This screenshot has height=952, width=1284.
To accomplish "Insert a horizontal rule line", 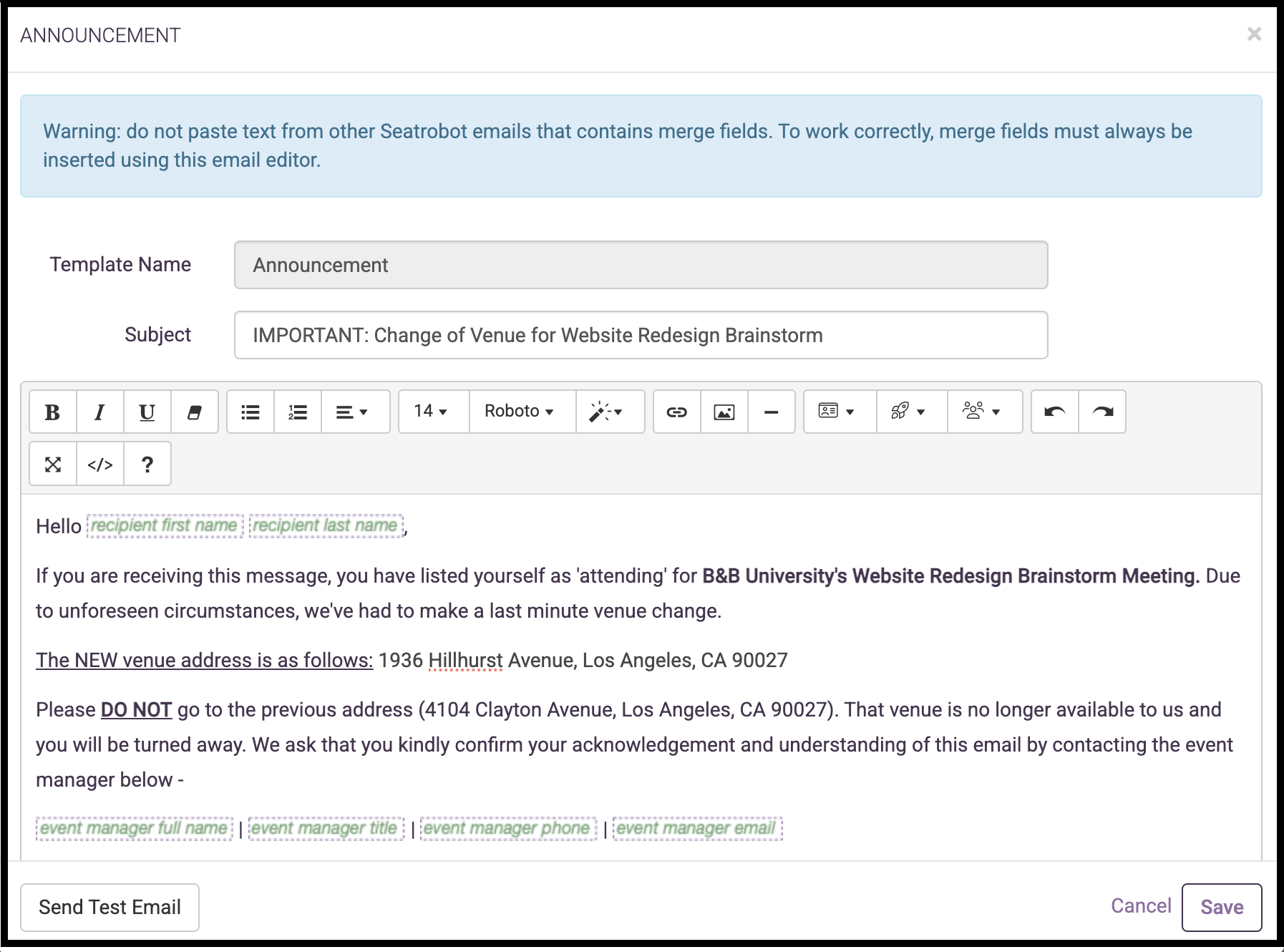I will [771, 412].
